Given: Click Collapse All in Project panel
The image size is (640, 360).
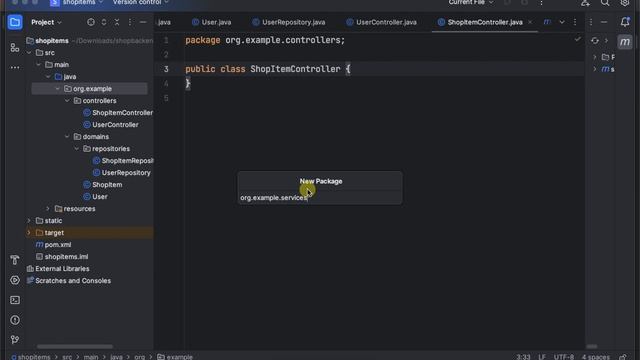Looking at the screenshot, I should pos(117,22).
